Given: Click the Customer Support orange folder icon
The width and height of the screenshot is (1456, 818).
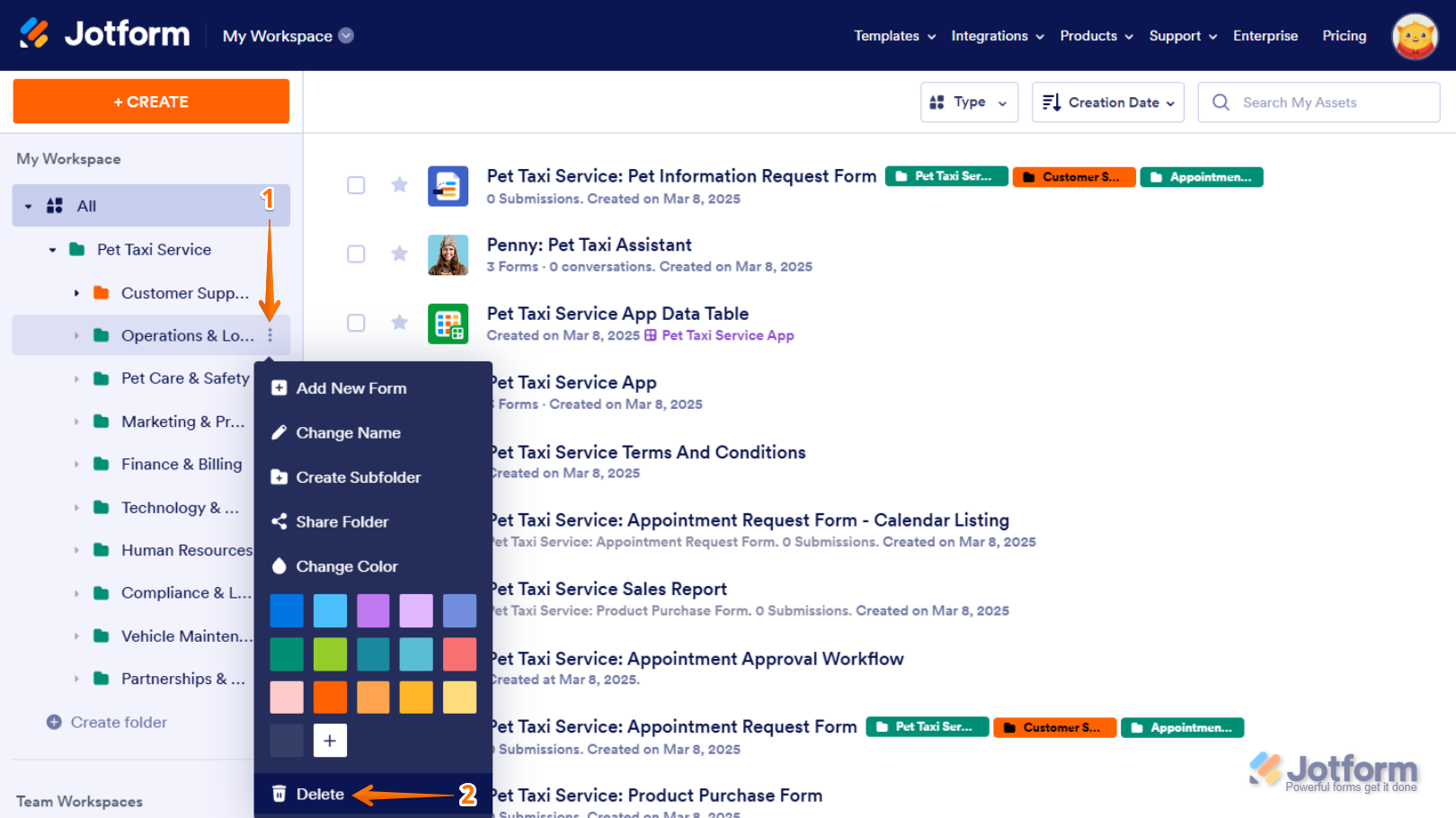Looking at the screenshot, I should point(102,293).
